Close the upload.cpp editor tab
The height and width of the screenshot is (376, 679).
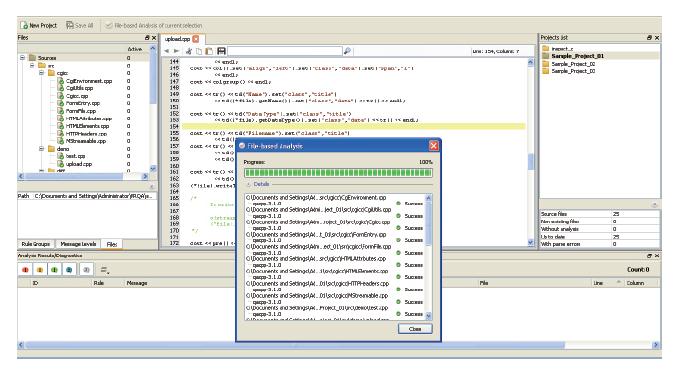coord(196,39)
